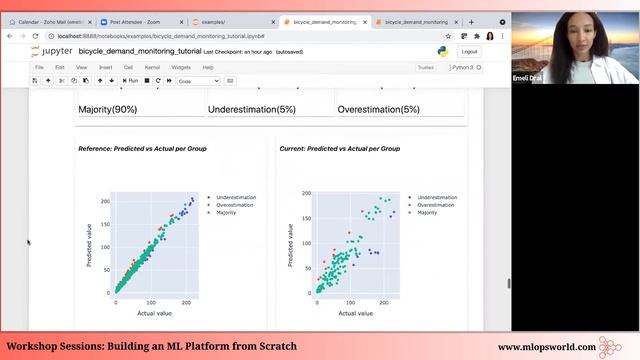Bookmark this page with star icon

tap(448, 36)
